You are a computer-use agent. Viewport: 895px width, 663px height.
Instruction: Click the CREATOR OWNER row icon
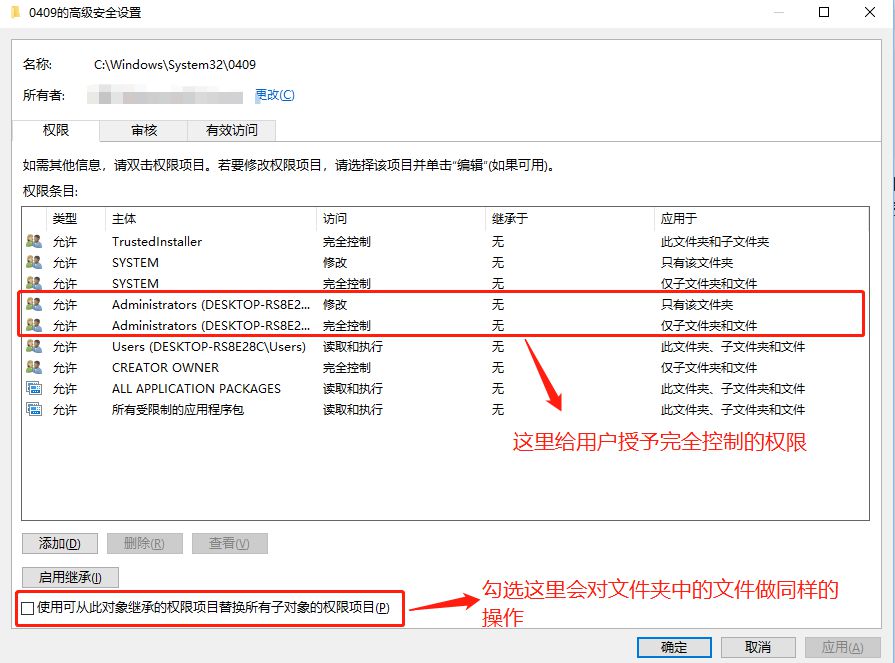[34, 367]
